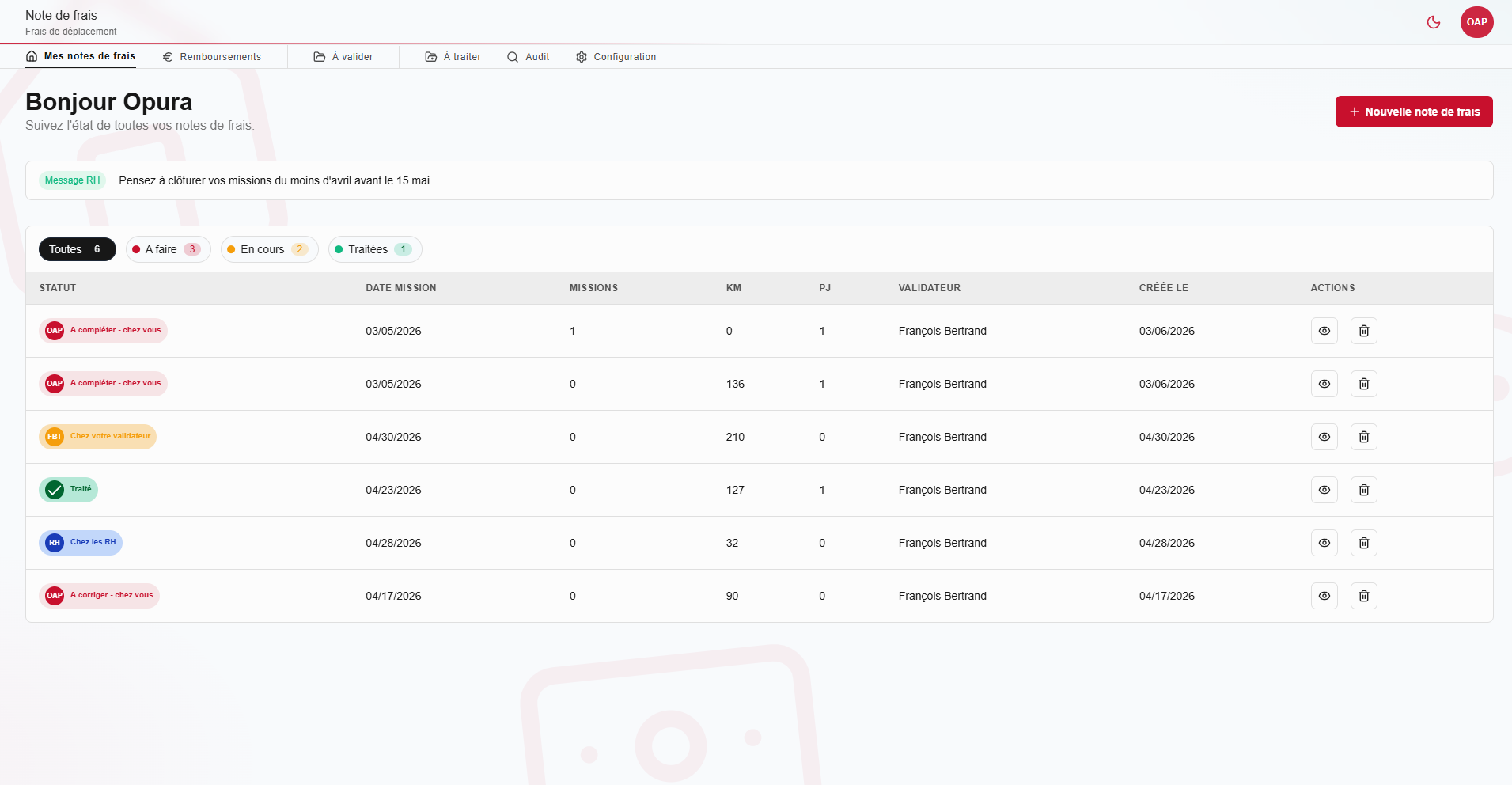Click the 04/17/2026 created date

pyautogui.click(x=1167, y=596)
